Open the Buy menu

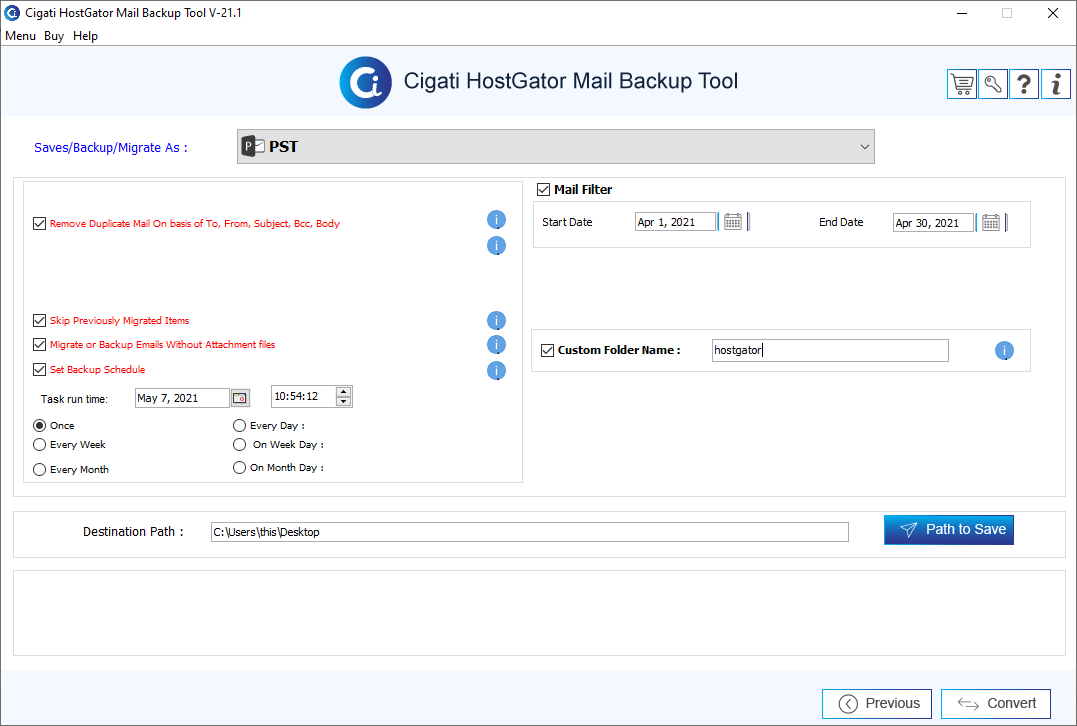pyautogui.click(x=54, y=36)
